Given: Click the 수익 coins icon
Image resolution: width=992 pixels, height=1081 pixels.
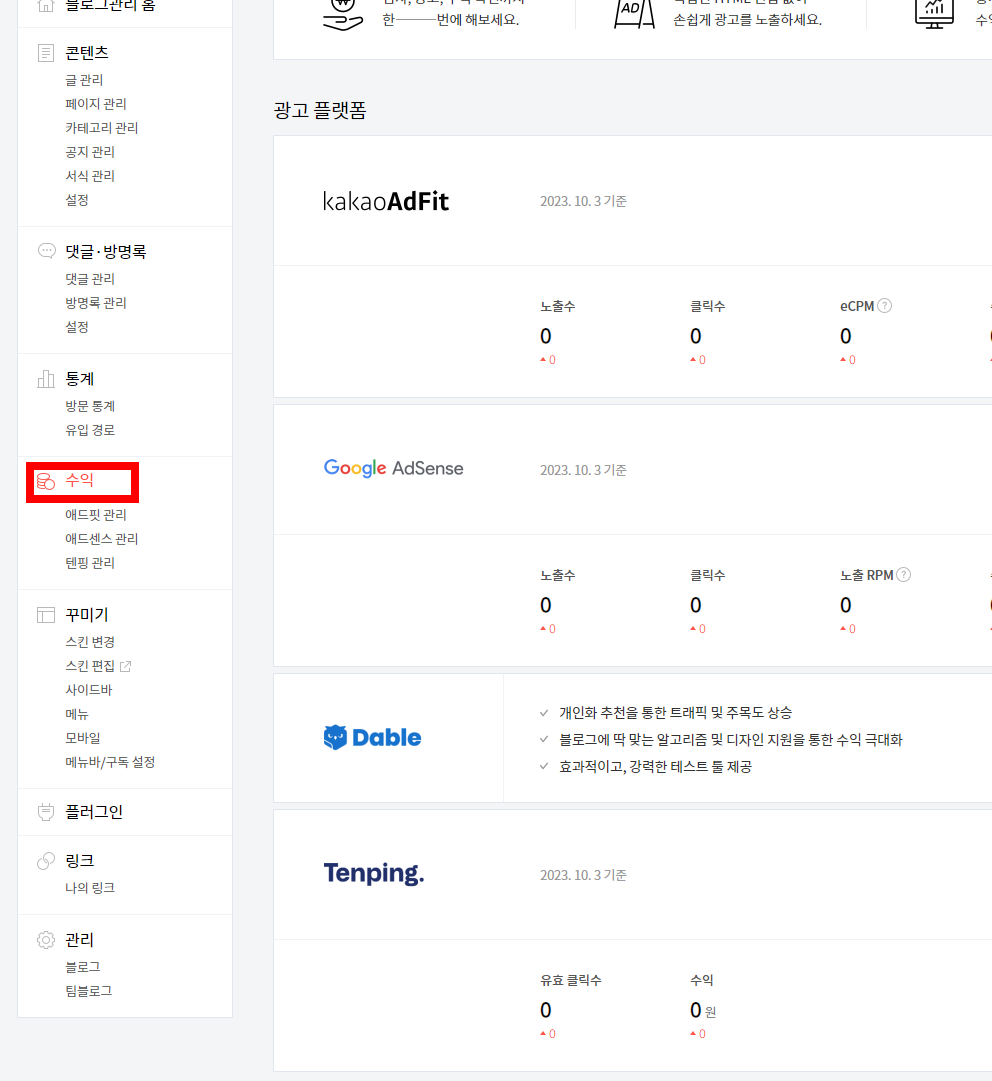Looking at the screenshot, I should pos(45,481).
